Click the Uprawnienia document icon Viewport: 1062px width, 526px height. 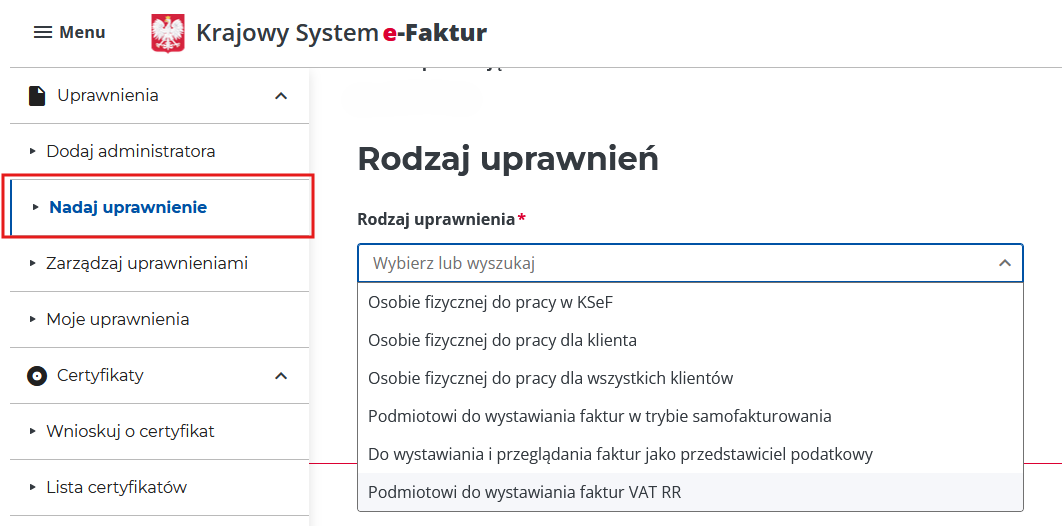[x=37, y=96]
